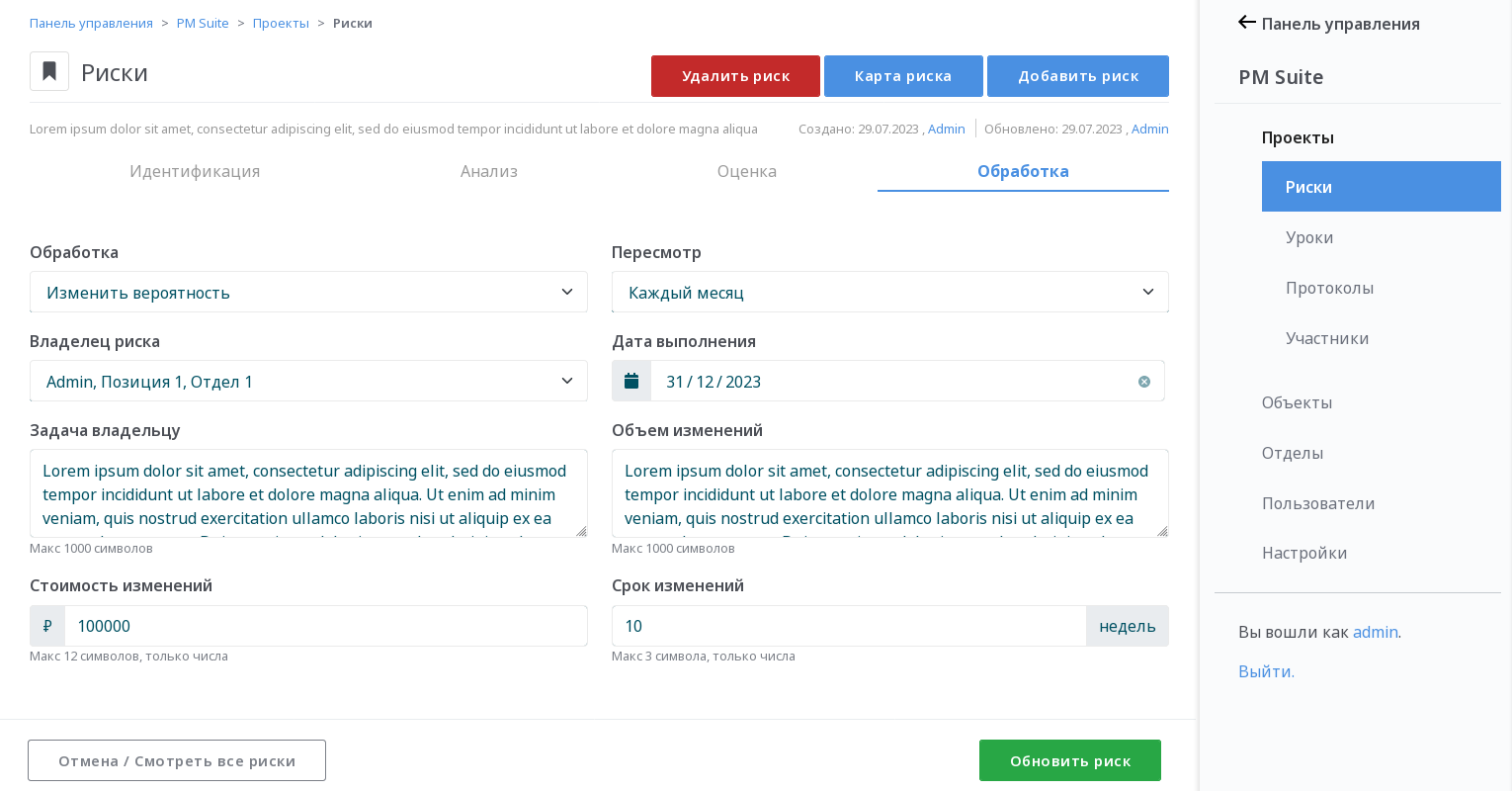Open Настройки in the sidebar
The width and height of the screenshot is (1512, 791).
pos(1304,553)
